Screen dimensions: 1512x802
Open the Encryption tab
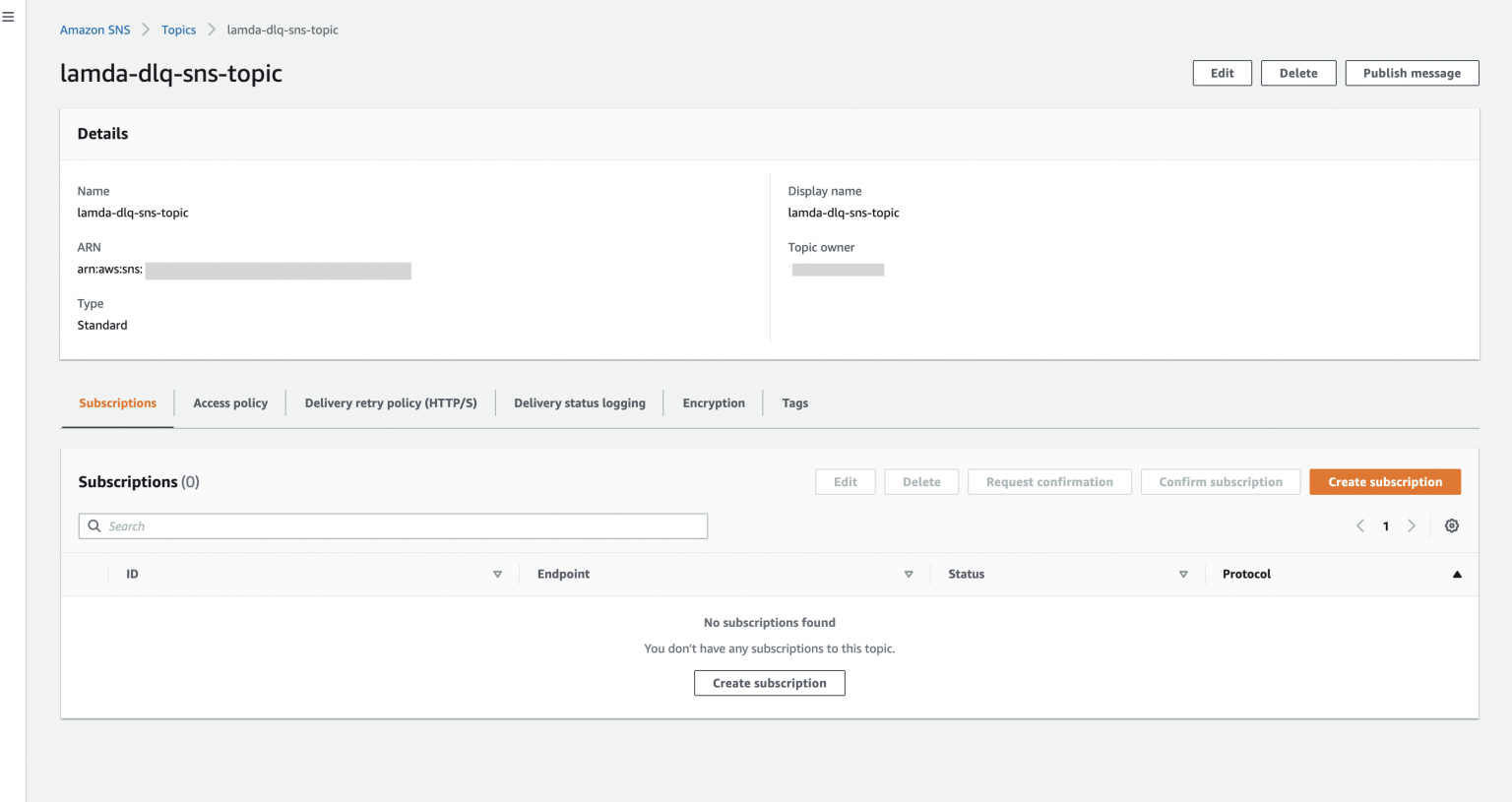pyautogui.click(x=713, y=402)
